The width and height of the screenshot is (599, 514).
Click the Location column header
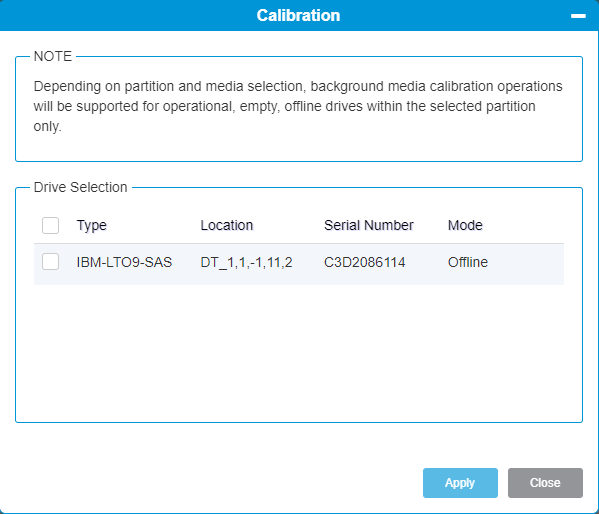coord(227,225)
